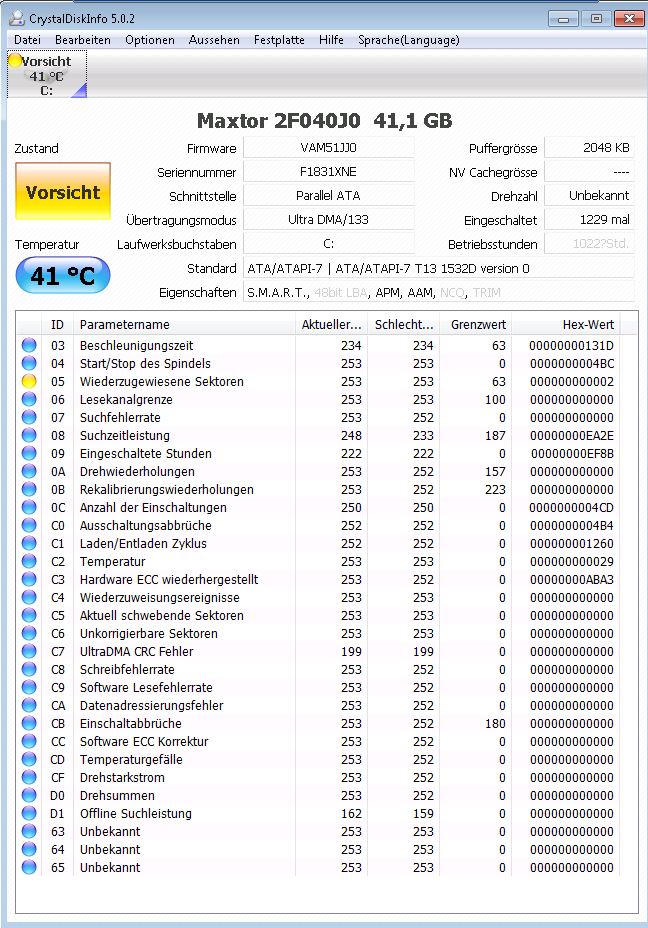Click the blue status icon for Einschaltabbrüche
648x928 pixels.
[29, 723]
